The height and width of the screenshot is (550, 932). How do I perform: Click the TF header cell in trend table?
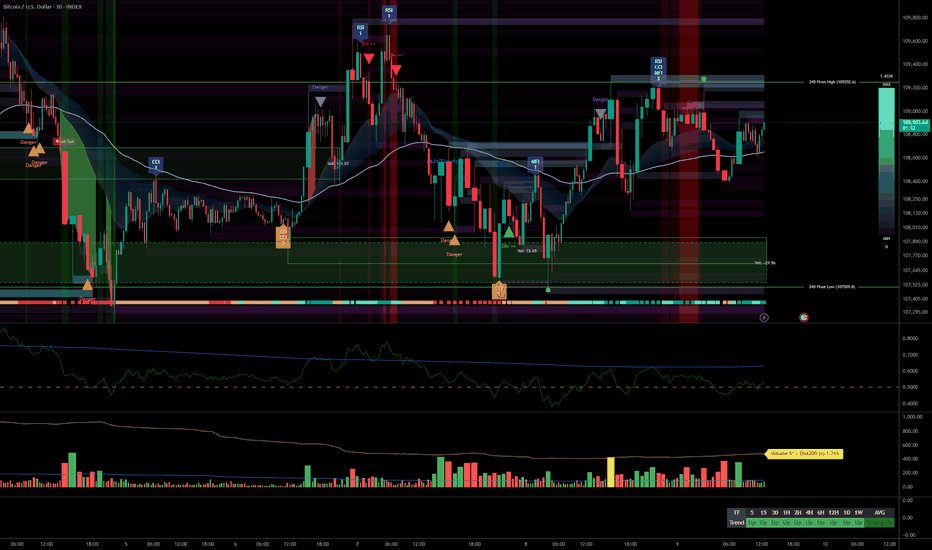[736, 513]
